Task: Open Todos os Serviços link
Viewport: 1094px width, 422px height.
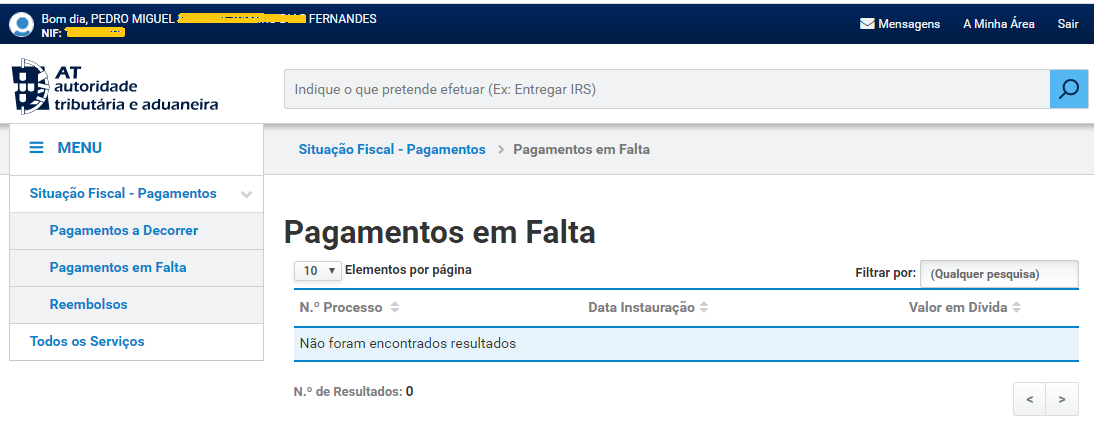Action: coord(87,342)
